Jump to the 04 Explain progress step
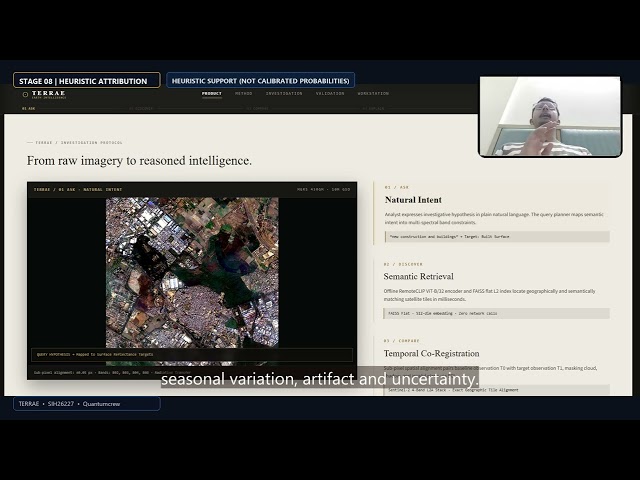640x480 pixels. click(x=373, y=109)
